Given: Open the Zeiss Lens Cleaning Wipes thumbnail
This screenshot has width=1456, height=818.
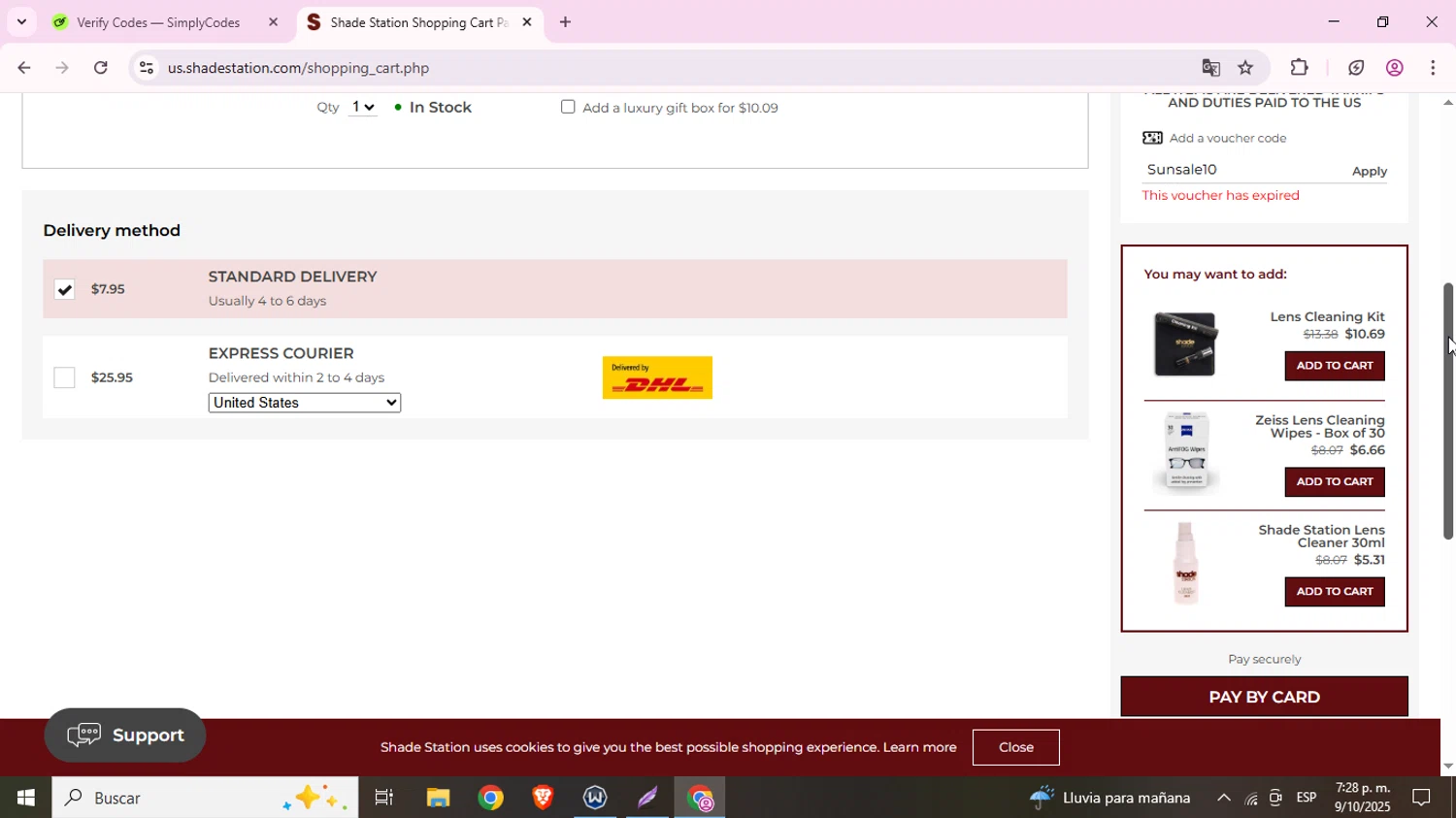Looking at the screenshot, I should [x=1185, y=453].
